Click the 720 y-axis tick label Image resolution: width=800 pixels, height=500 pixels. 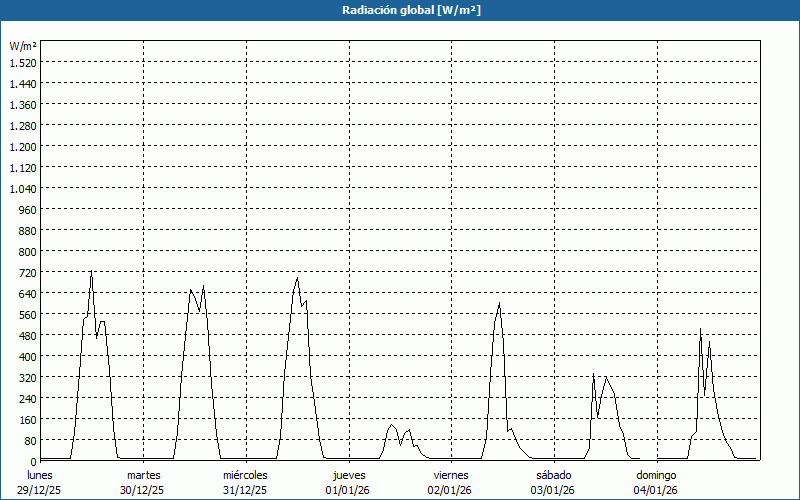27,272
